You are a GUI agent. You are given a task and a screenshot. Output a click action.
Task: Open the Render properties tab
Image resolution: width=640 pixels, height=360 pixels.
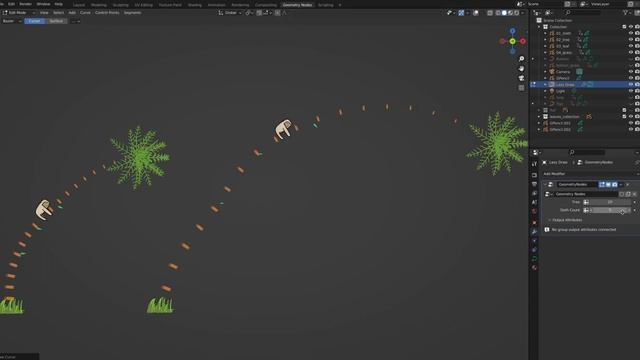(x=534, y=175)
